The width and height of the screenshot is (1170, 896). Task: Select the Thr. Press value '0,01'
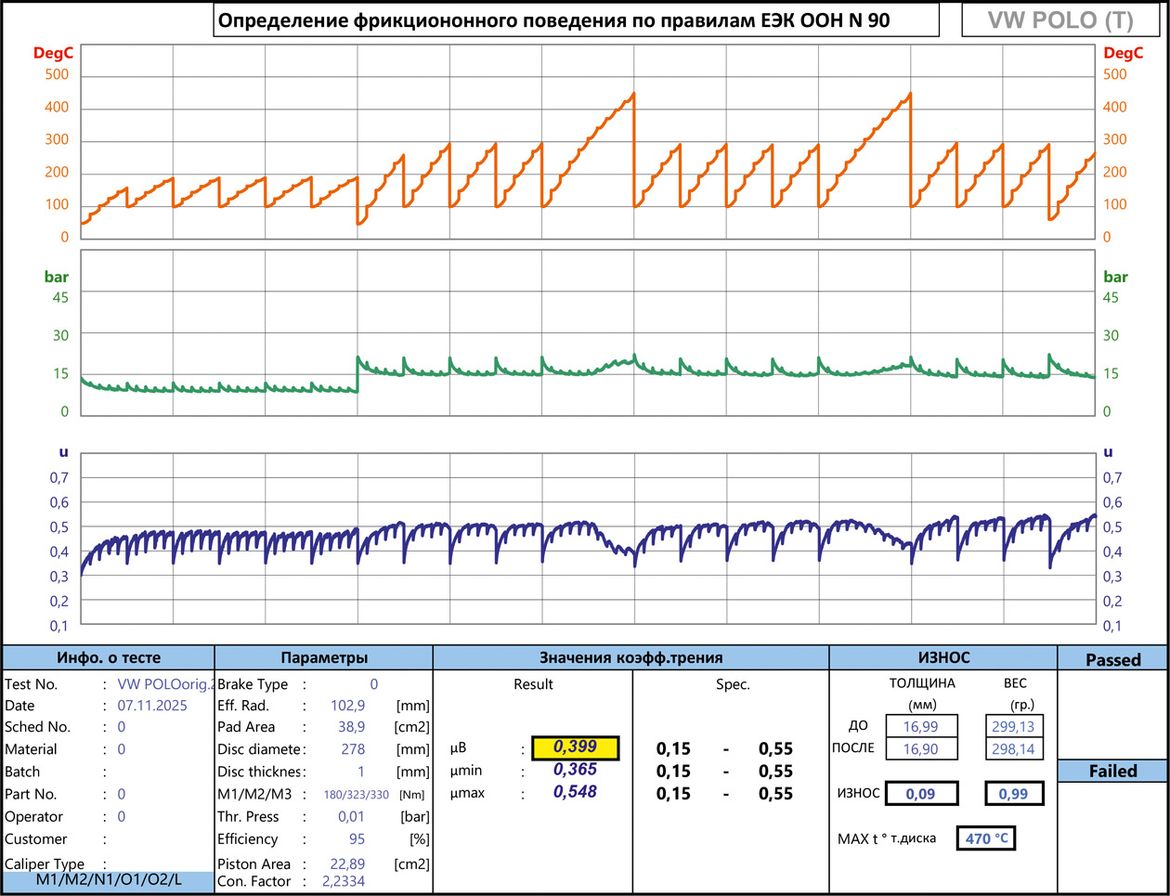point(351,817)
